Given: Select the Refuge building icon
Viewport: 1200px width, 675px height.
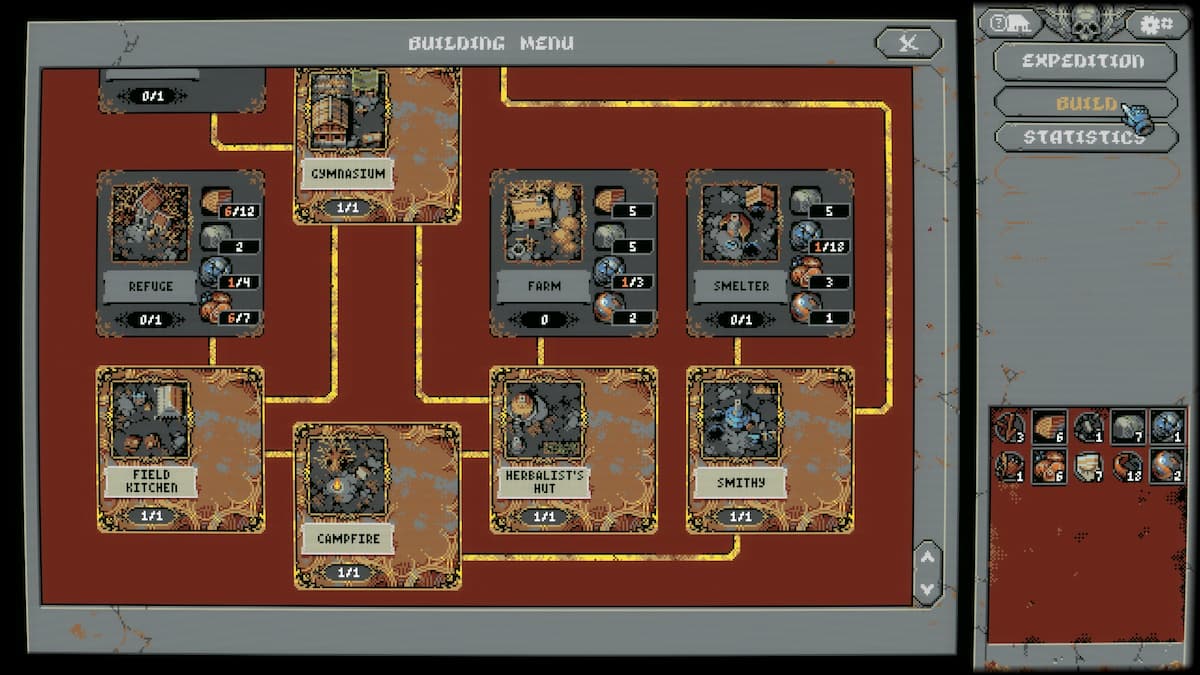Looking at the screenshot, I should pos(149,222).
